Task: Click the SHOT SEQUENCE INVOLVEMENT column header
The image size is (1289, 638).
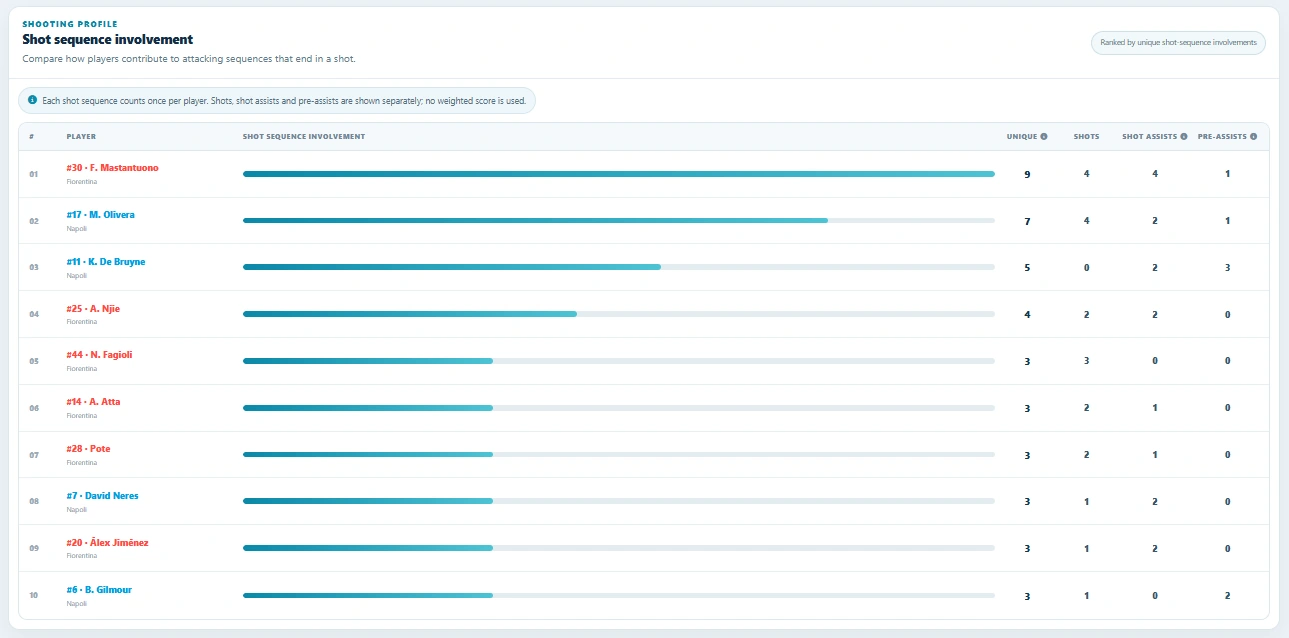Action: pos(304,136)
